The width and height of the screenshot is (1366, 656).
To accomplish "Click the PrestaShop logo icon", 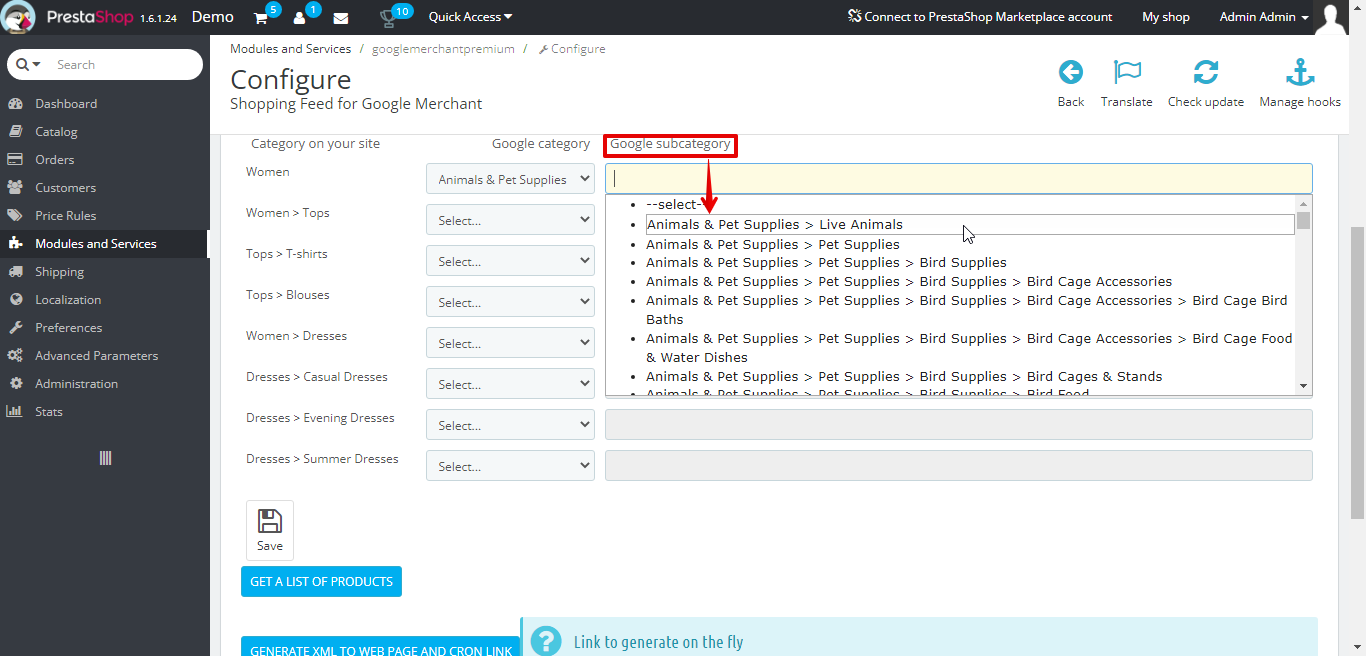I will coord(19,17).
